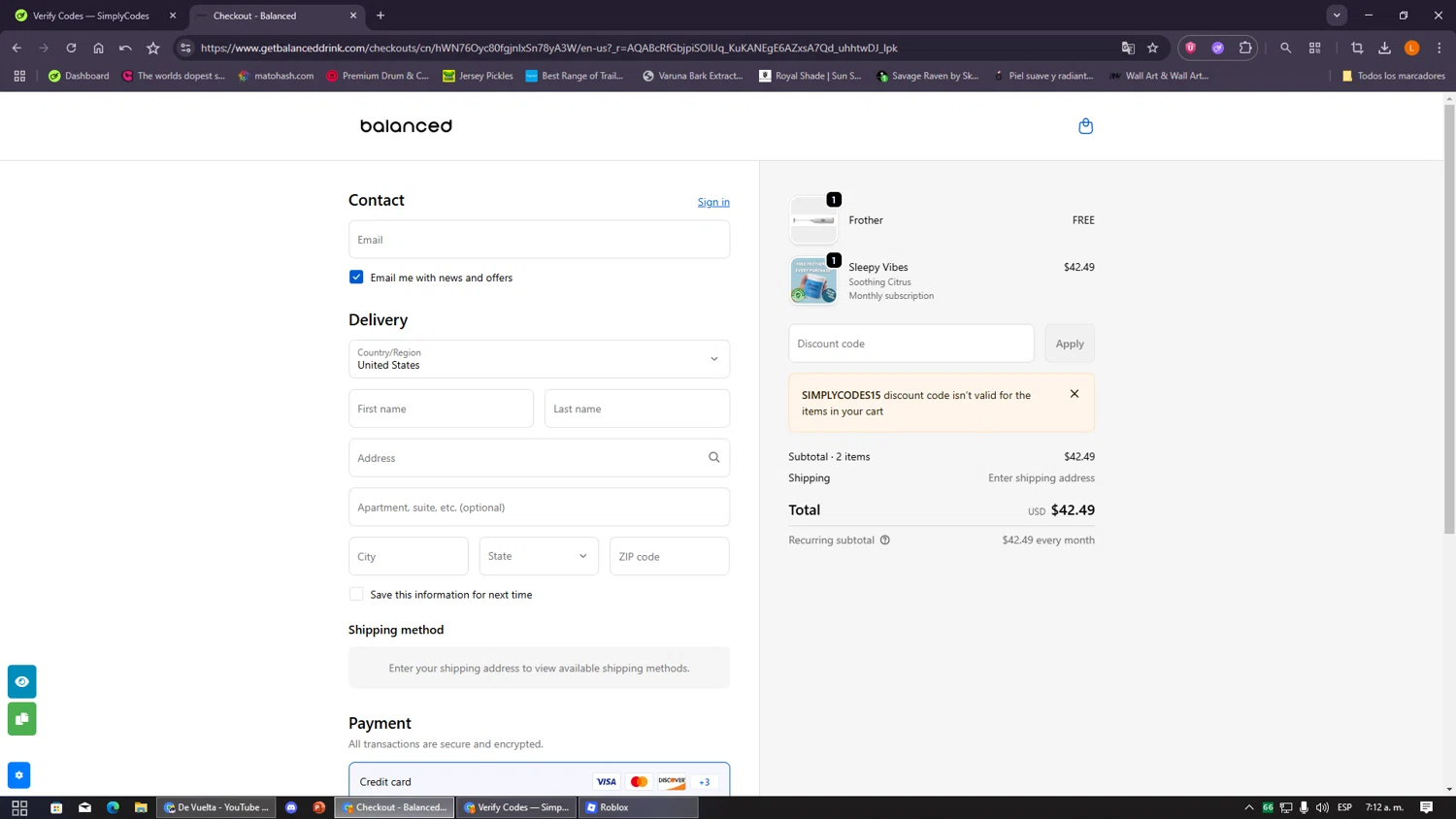1456x819 pixels.
Task: Click the Last name field
Action: [x=637, y=409]
